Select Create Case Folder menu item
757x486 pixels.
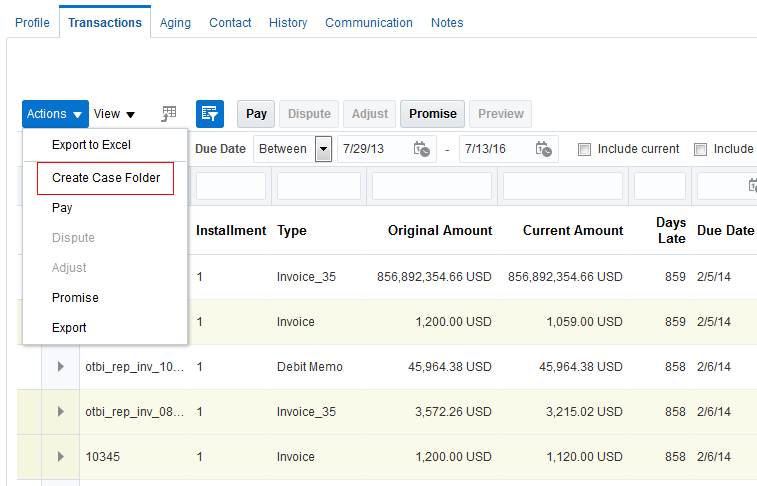[x=105, y=178]
